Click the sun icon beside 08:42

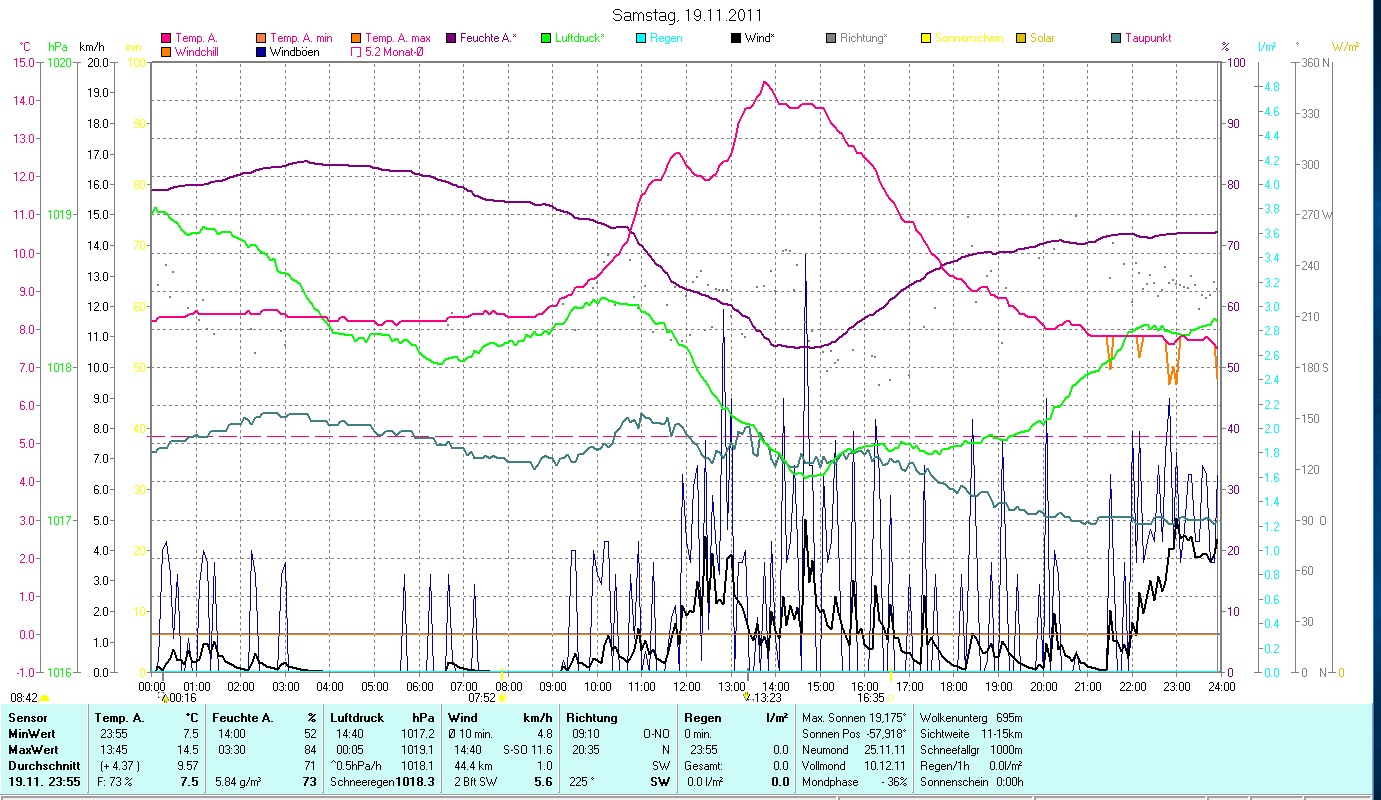point(45,698)
